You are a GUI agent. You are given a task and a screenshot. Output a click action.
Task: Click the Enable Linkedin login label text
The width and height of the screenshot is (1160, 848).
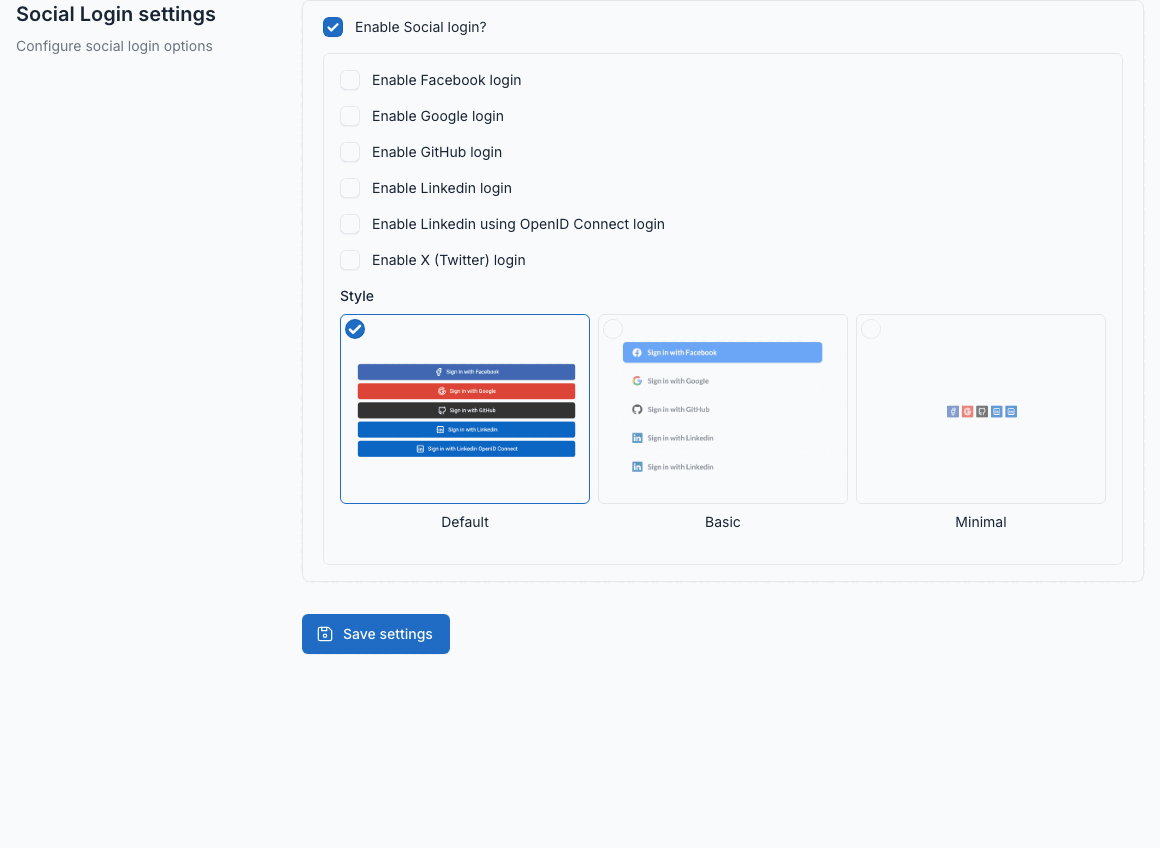coord(442,188)
